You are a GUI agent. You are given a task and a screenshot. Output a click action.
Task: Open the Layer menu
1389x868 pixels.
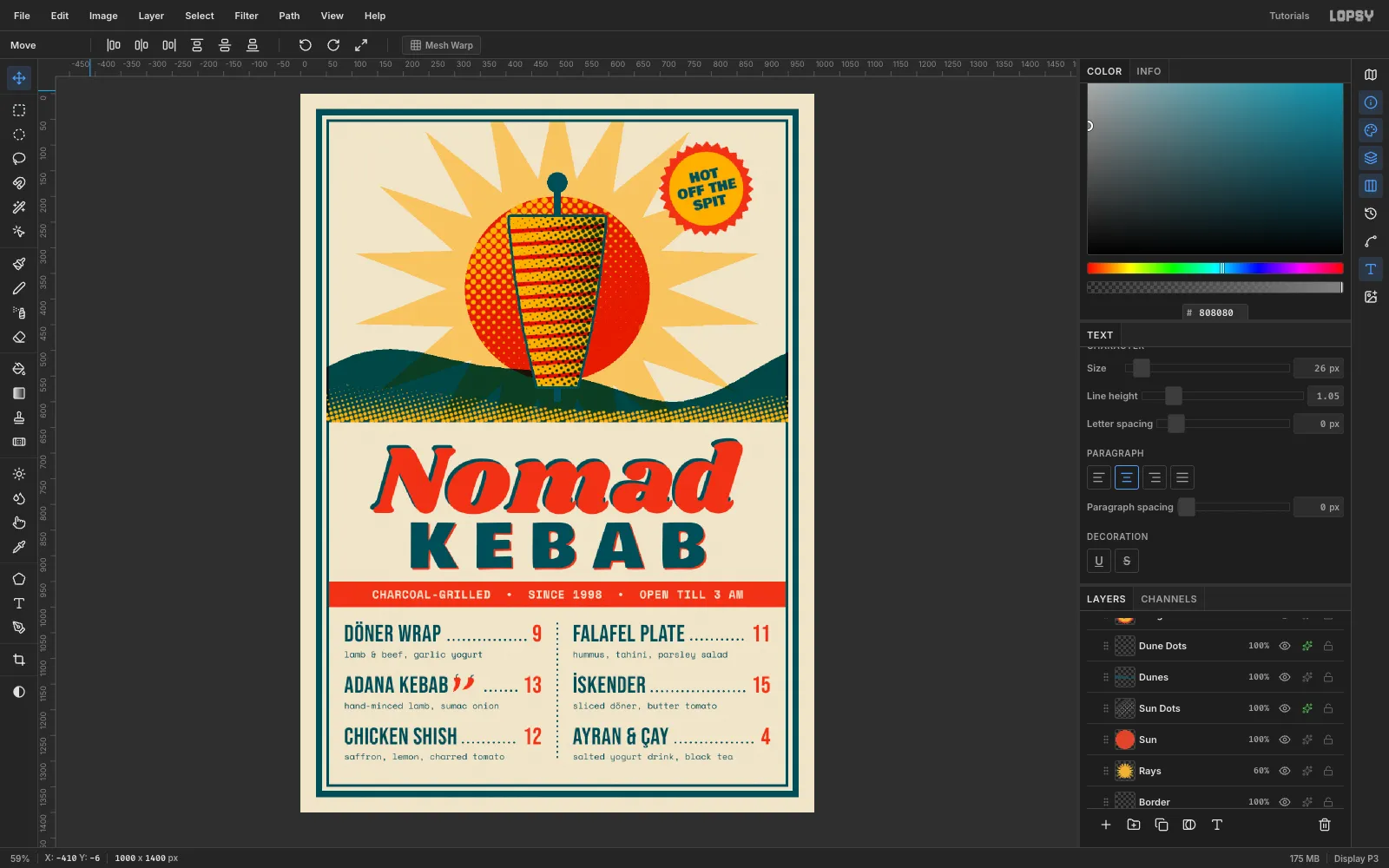click(x=151, y=16)
